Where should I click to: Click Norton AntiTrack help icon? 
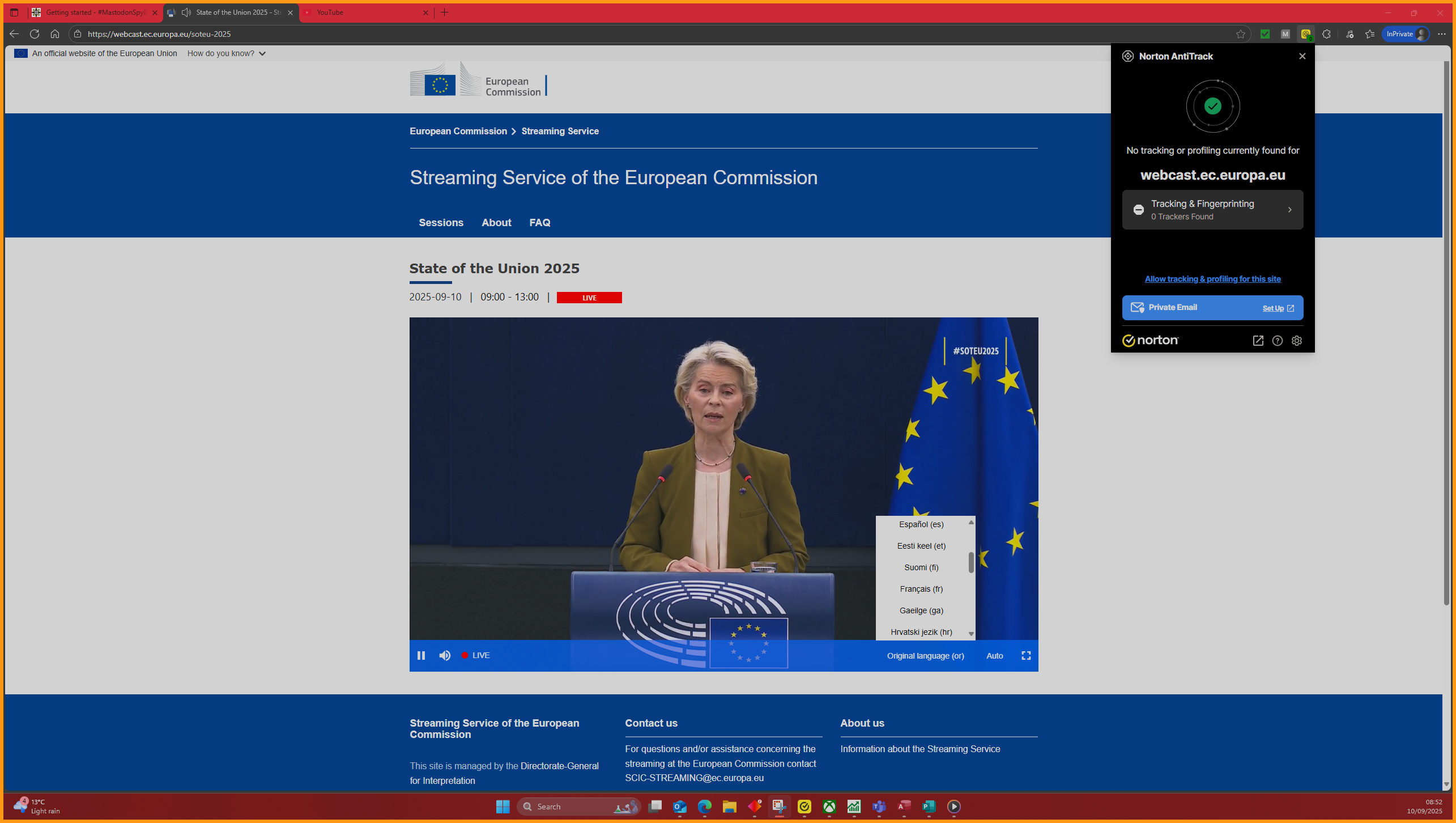point(1278,341)
